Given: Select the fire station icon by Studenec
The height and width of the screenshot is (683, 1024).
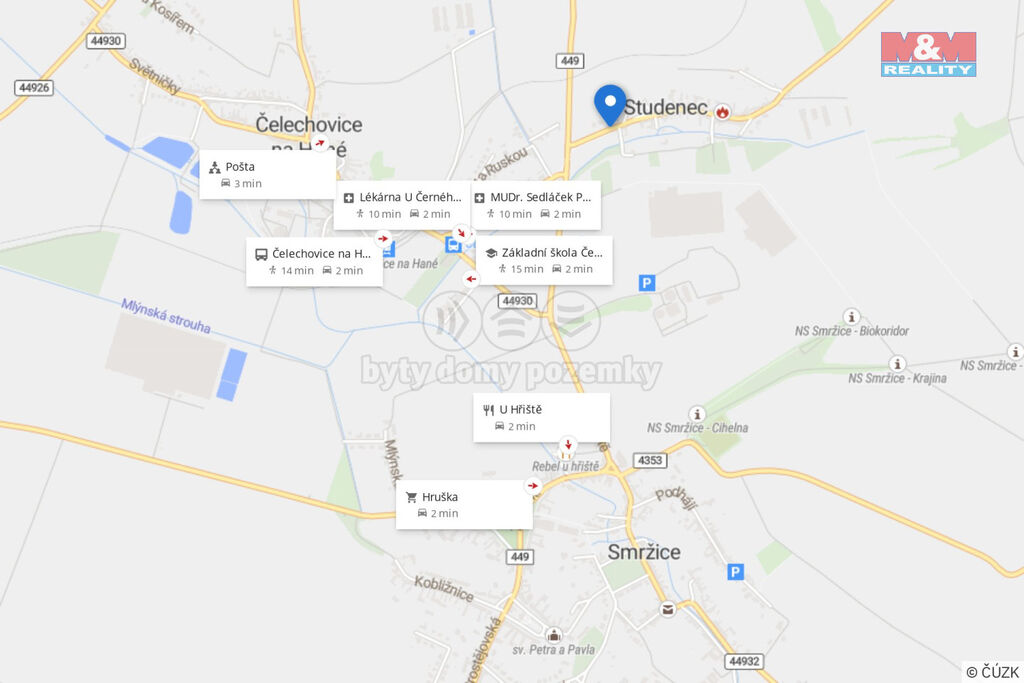Looking at the screenshot, I should click(x=722, y=112).
